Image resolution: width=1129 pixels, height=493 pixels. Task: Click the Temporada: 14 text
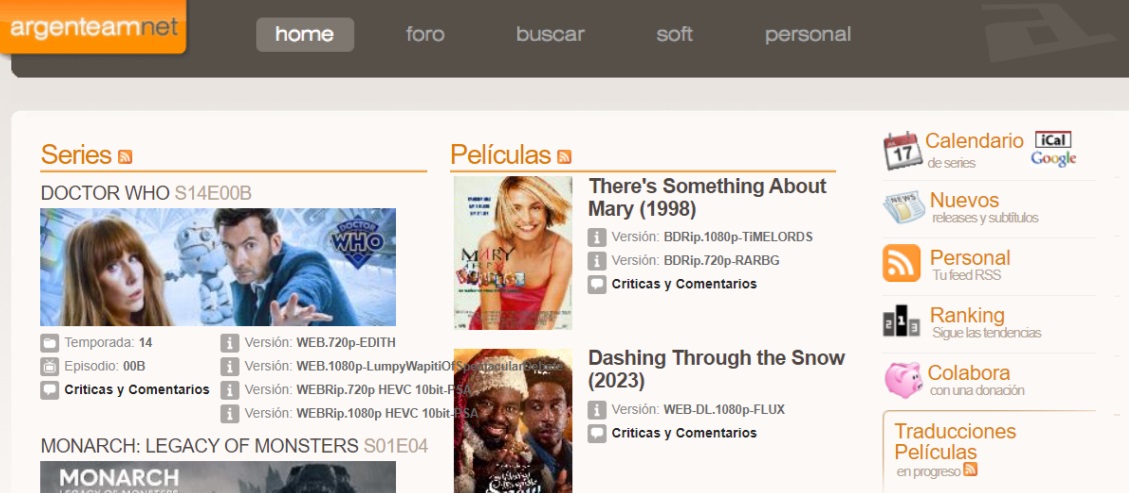108,343
